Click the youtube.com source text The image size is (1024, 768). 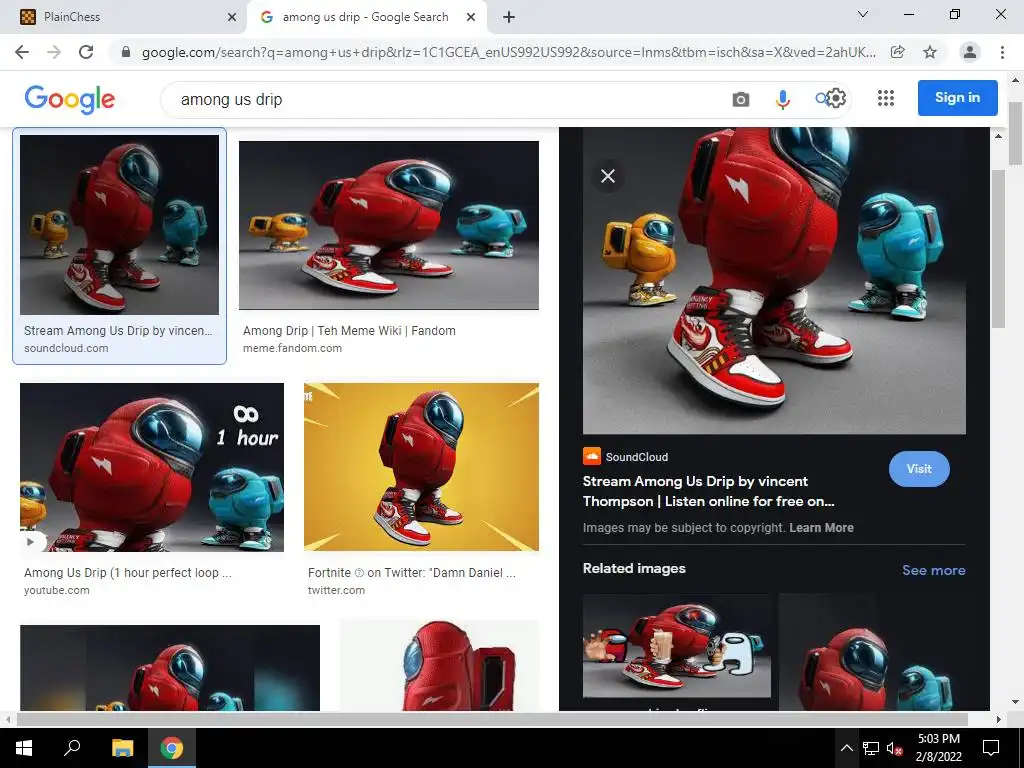pyautogui.click(x=57, y=590)
